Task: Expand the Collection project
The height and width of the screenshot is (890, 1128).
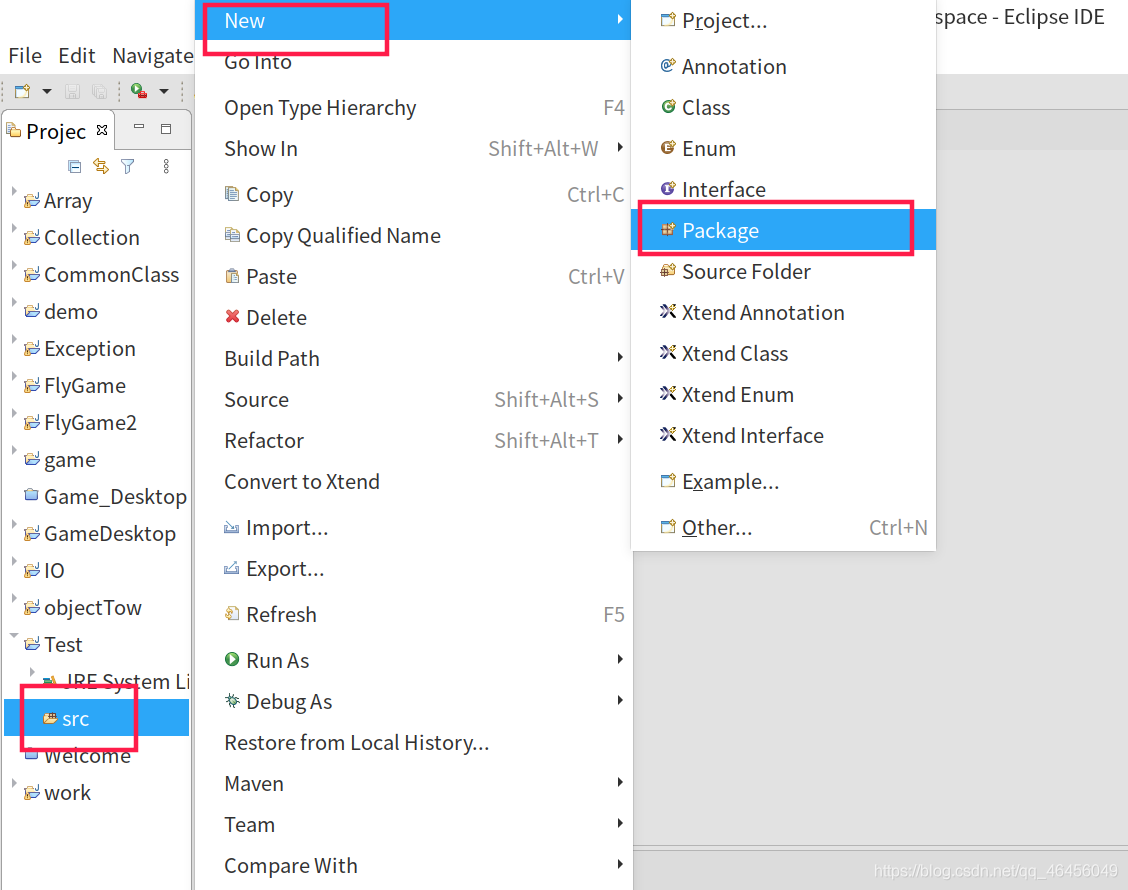Action: (14, 228)
